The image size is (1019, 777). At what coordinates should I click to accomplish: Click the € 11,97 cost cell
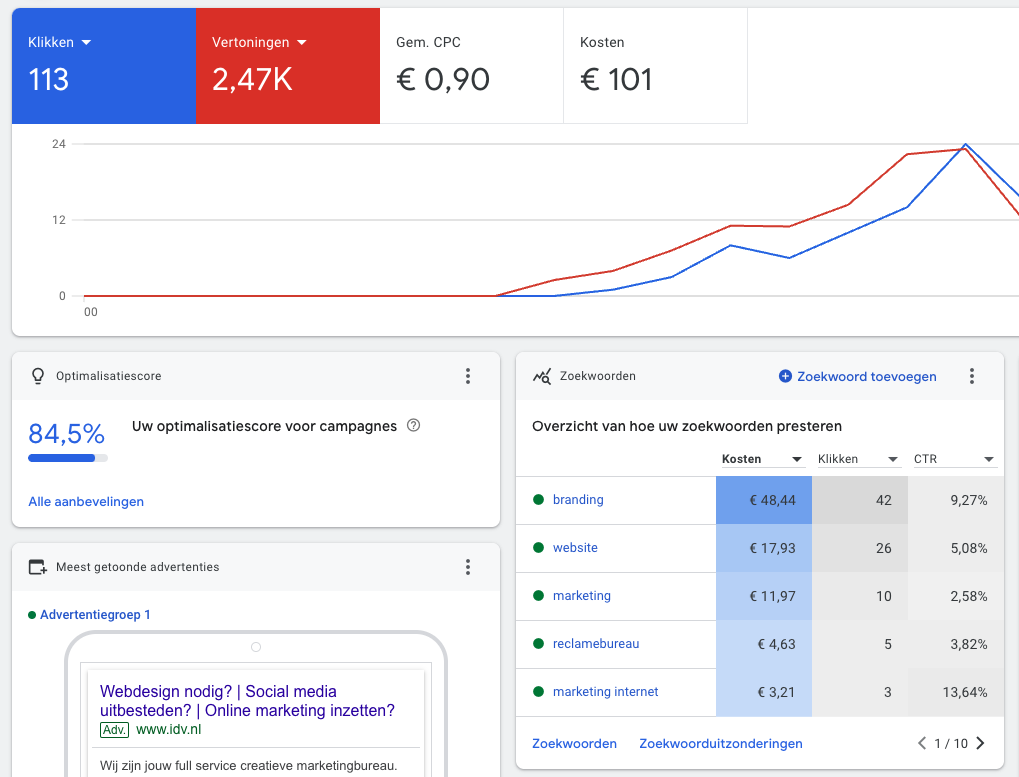point(764,596)
